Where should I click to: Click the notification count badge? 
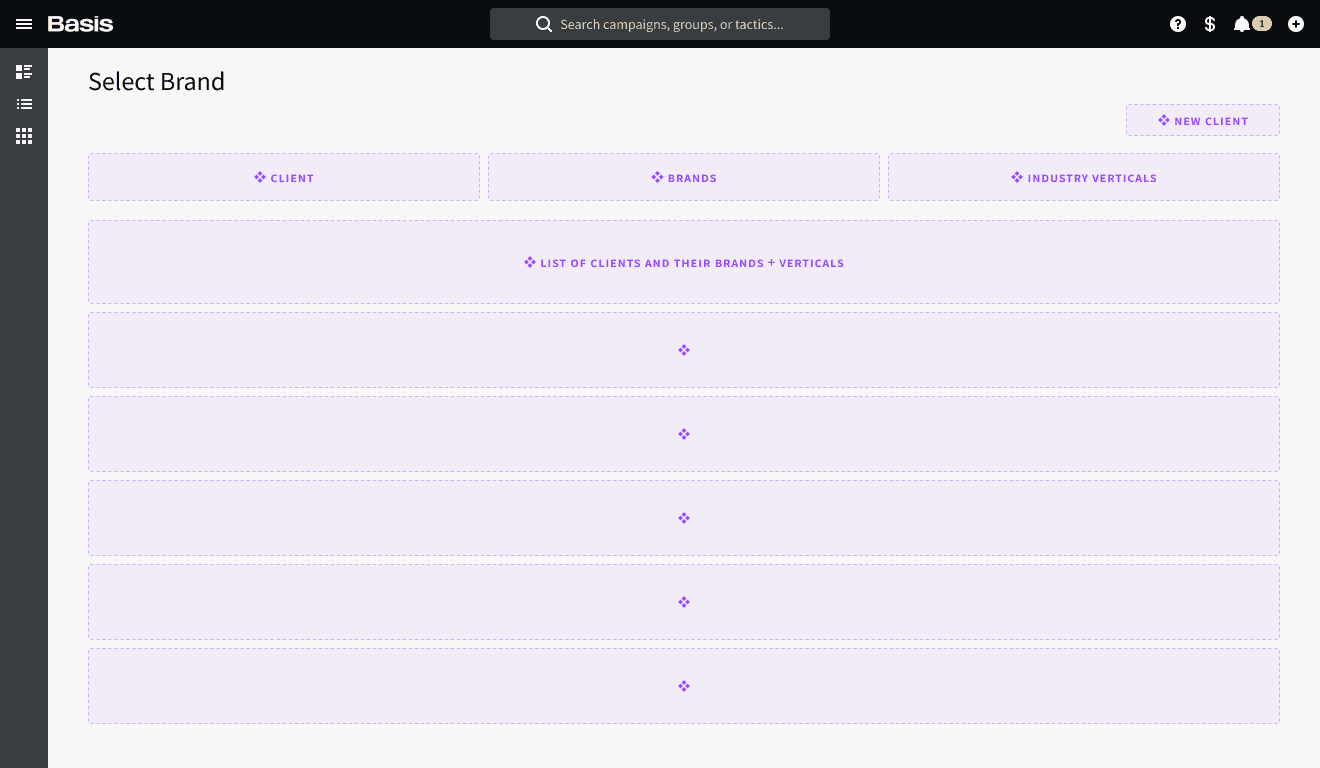click(1262, 24)
